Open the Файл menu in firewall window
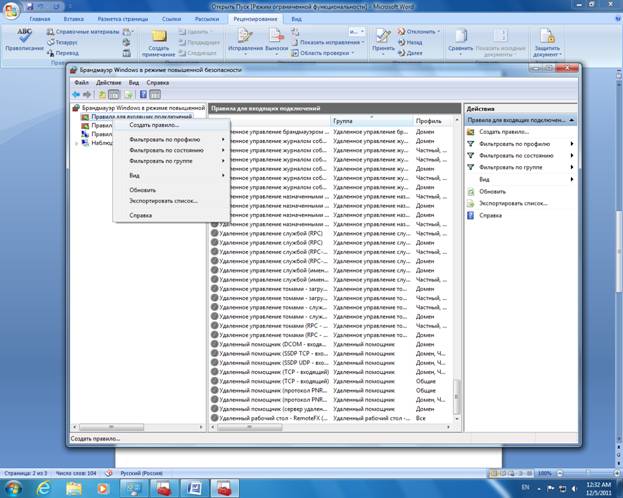This screenshot has height=498, width=623. [81, 83]
